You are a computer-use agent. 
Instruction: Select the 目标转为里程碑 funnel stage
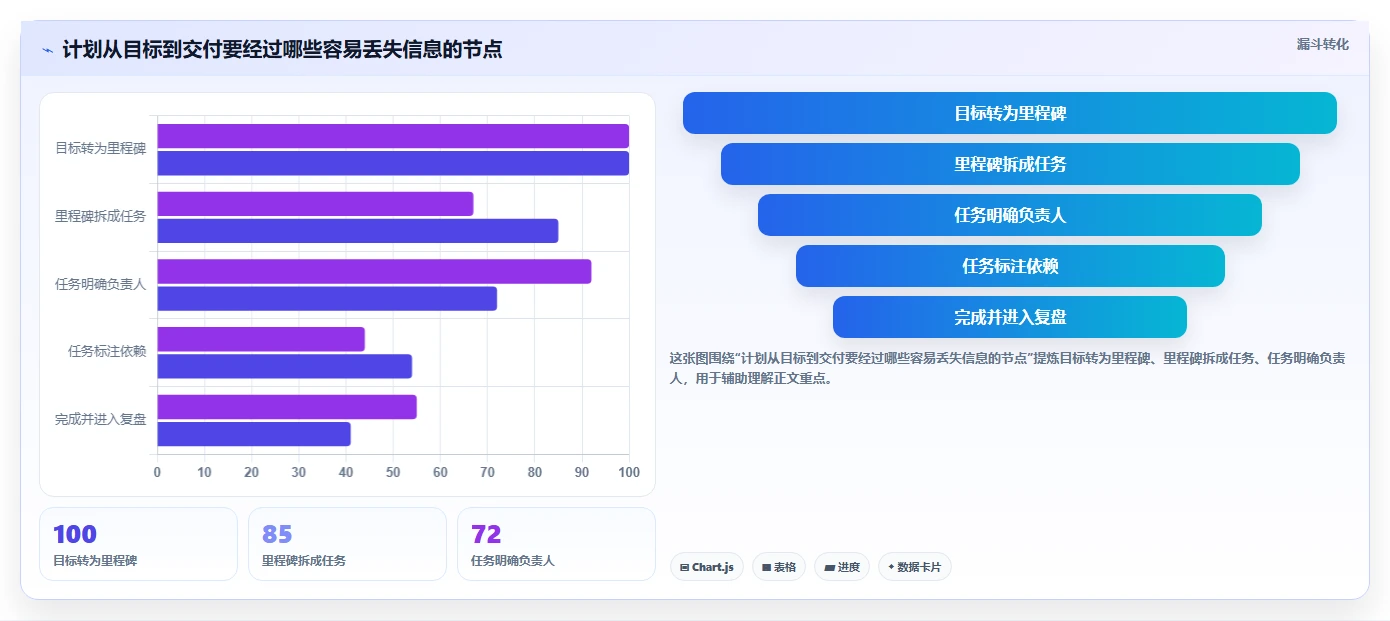[1009, 113]
